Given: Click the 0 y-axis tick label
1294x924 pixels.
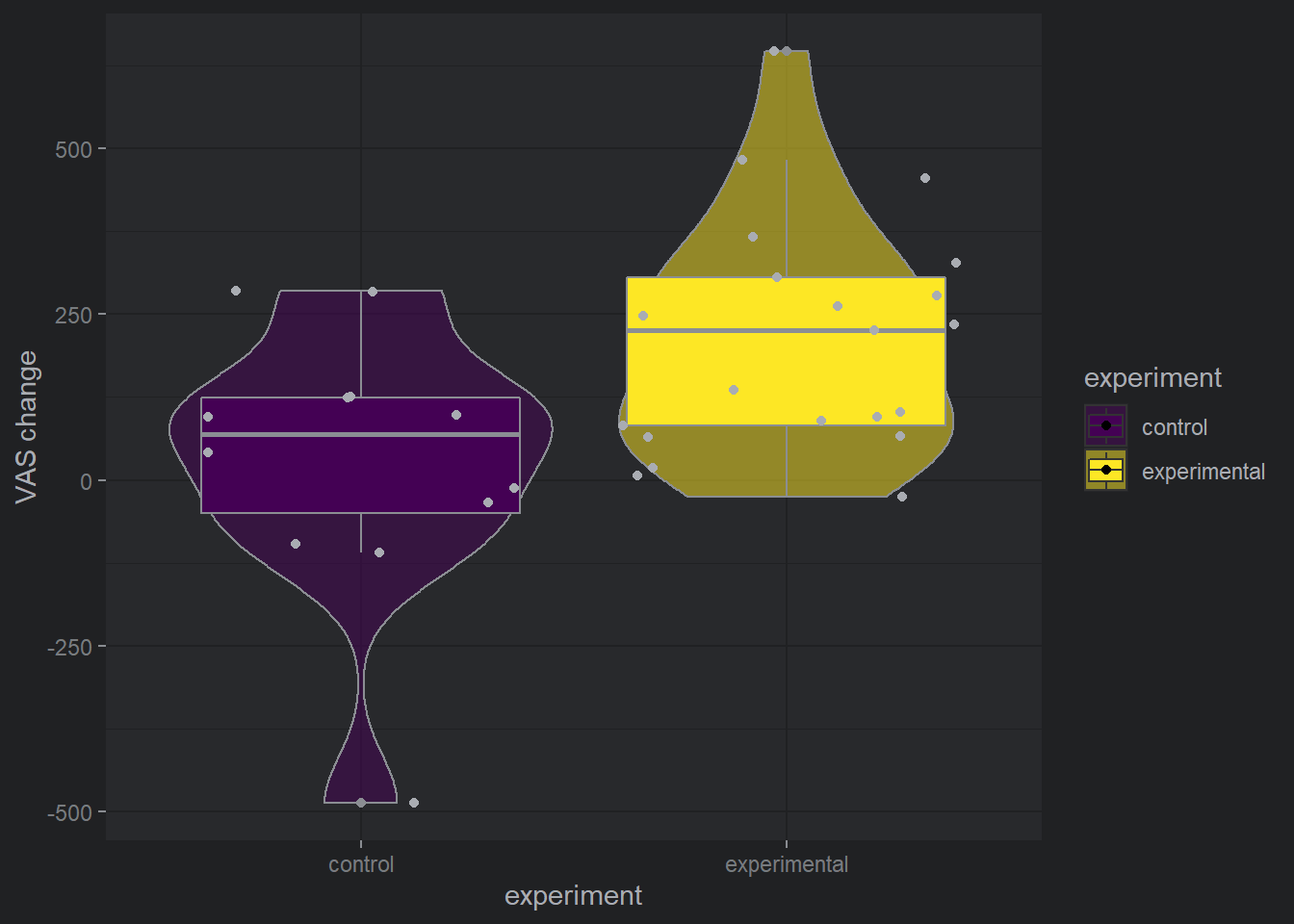Looking at the screenshot, I should tap(87, 481).
